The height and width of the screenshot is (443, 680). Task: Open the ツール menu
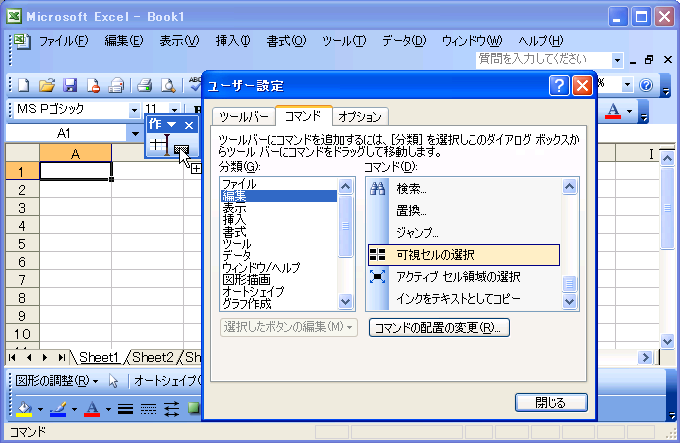[344, 41]
